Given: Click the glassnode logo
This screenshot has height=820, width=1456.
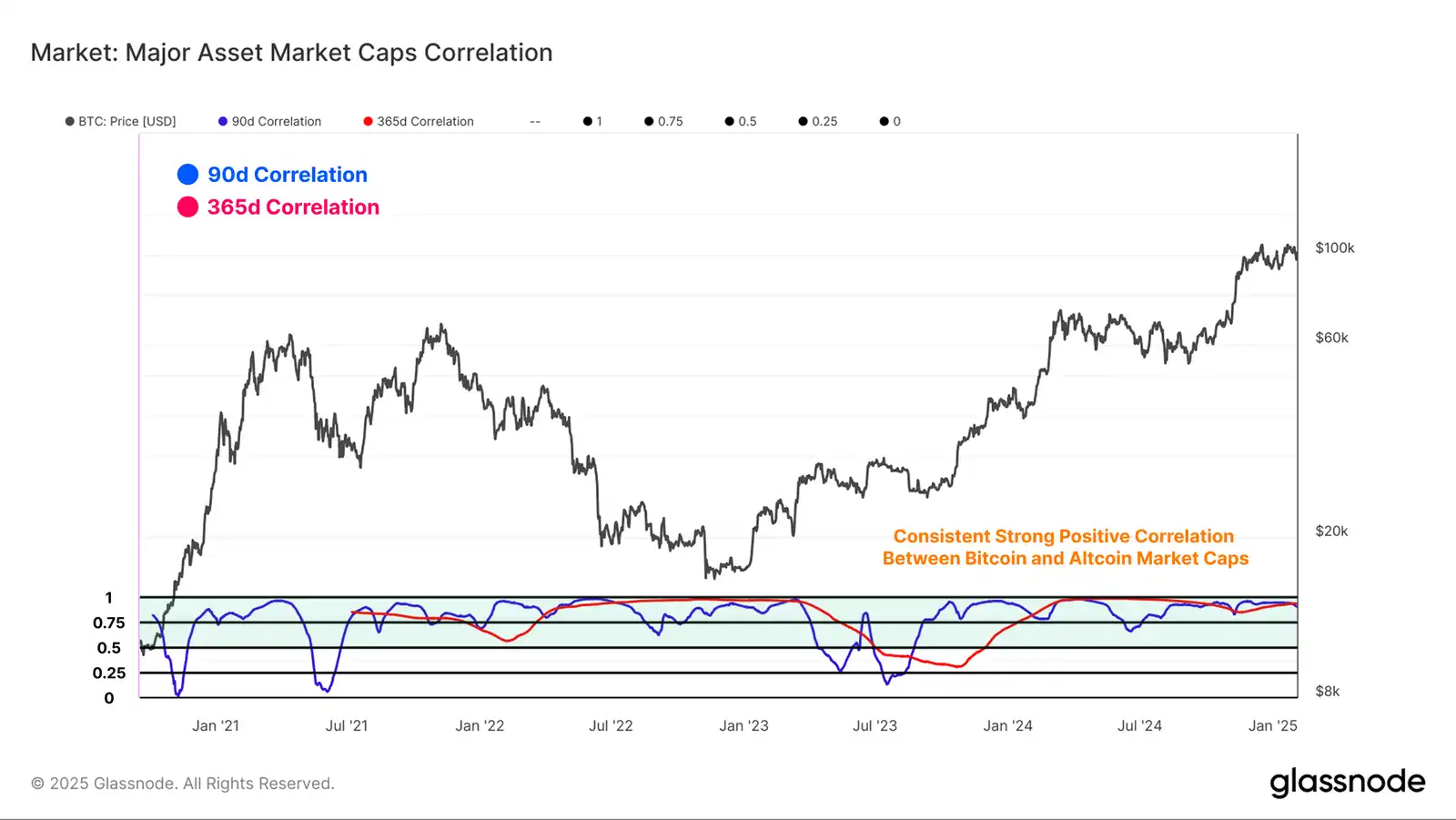Looking at the screenshot, I should click(x=1347, y=782).
